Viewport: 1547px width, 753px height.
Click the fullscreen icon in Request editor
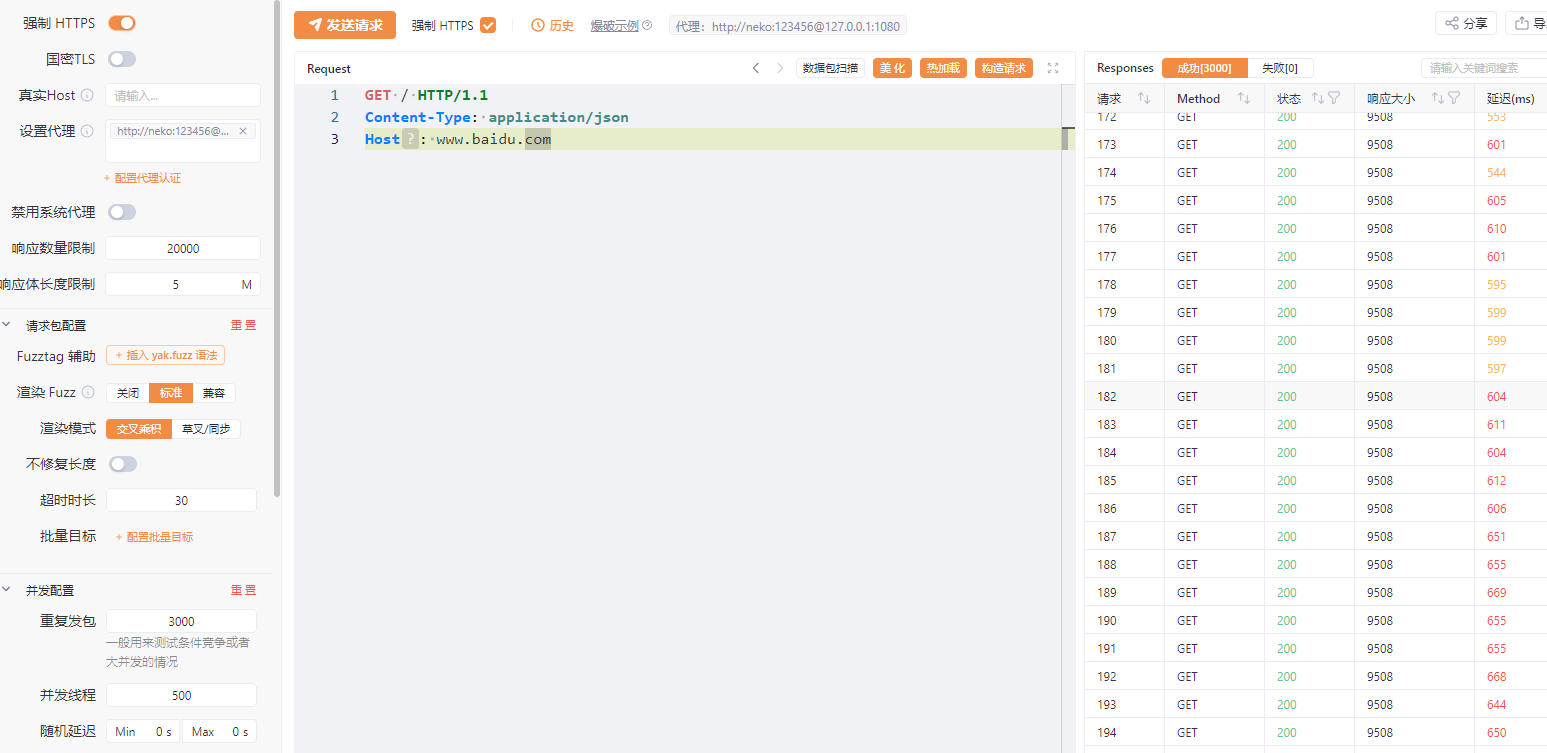[x=1053, y=68]
